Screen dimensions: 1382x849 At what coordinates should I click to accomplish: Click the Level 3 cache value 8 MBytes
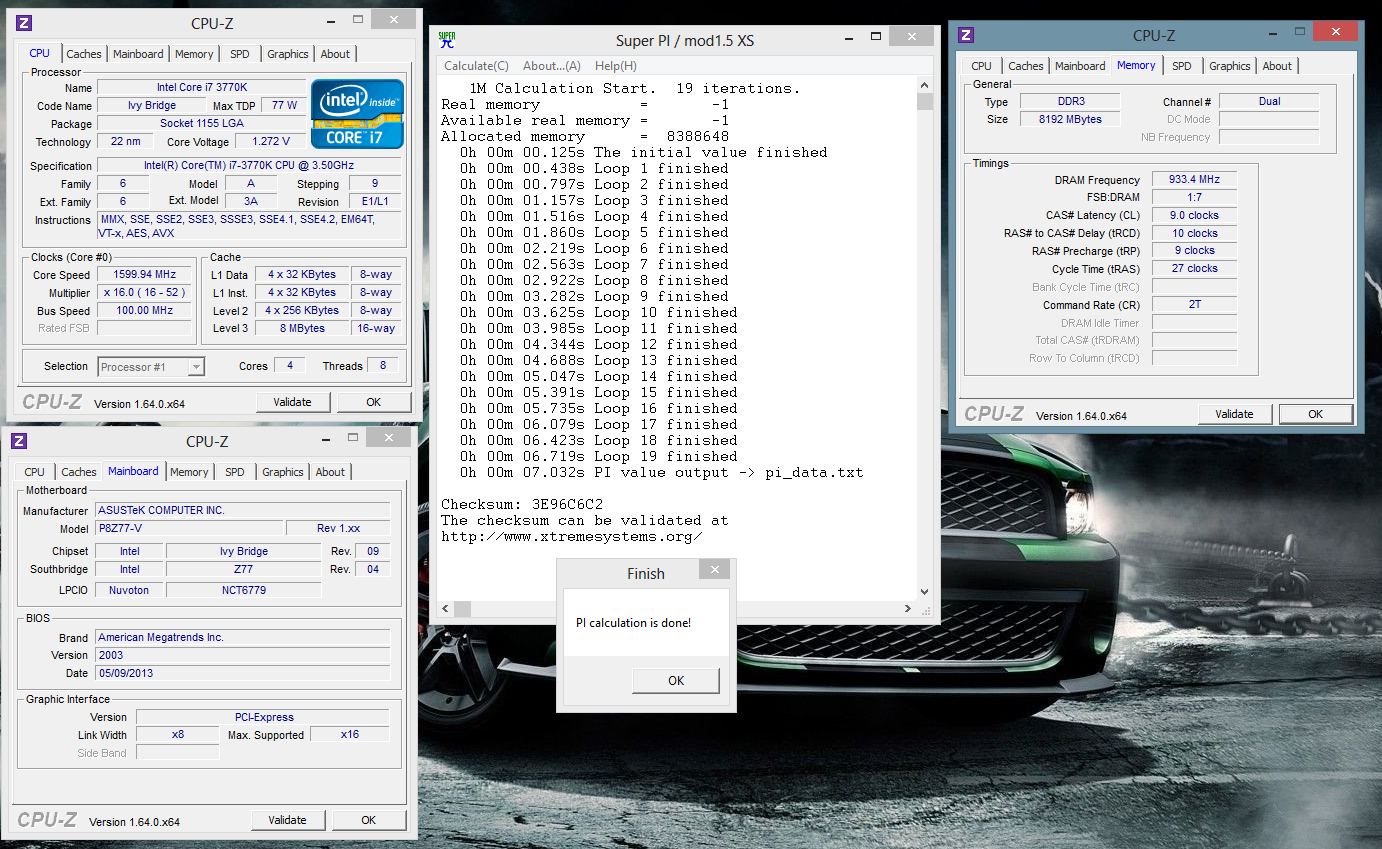pos(301,329)
